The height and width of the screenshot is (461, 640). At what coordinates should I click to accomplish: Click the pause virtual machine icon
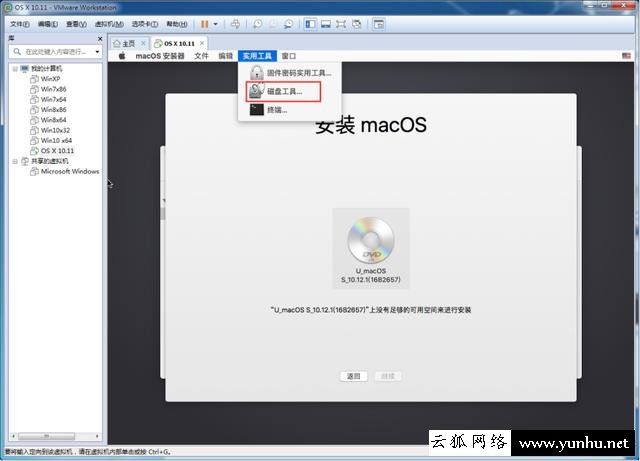click(x=204, y=24)
